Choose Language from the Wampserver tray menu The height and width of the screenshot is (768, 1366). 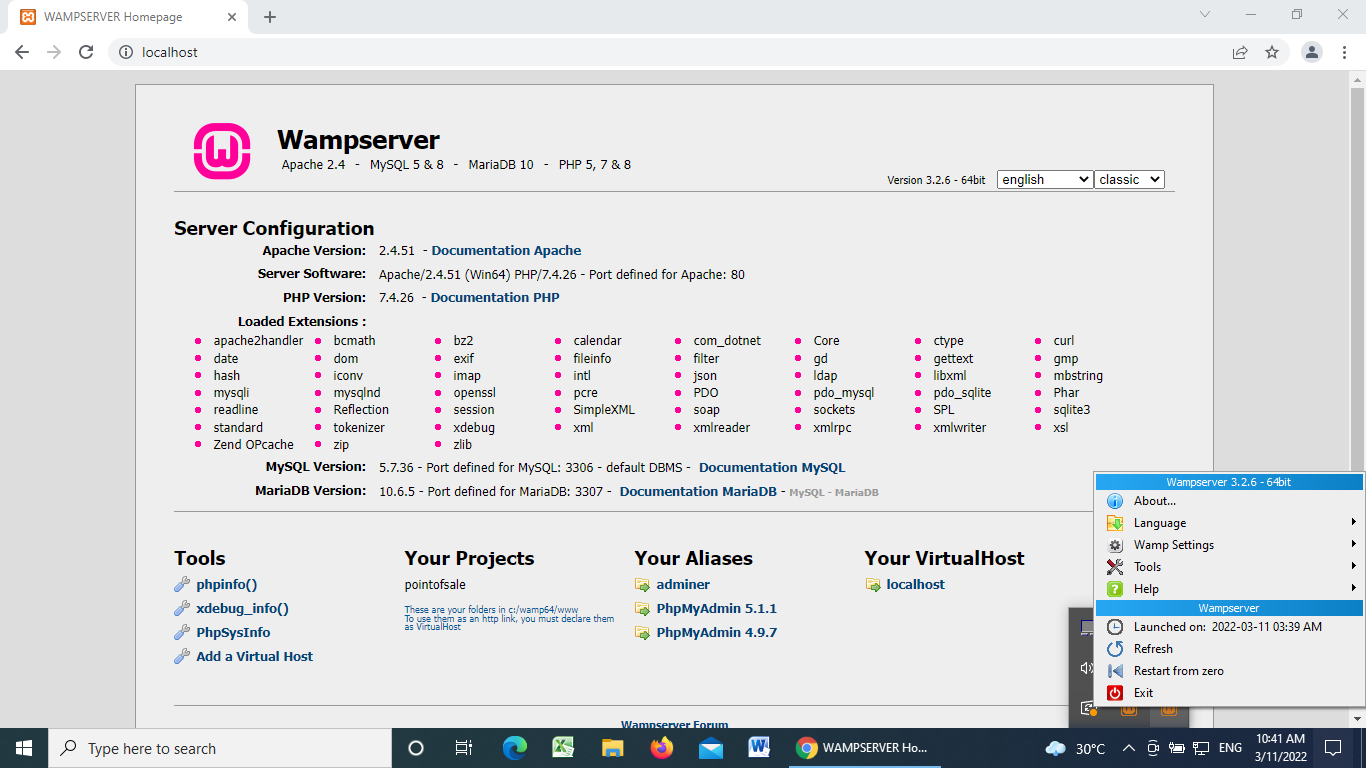[1230, 523]
